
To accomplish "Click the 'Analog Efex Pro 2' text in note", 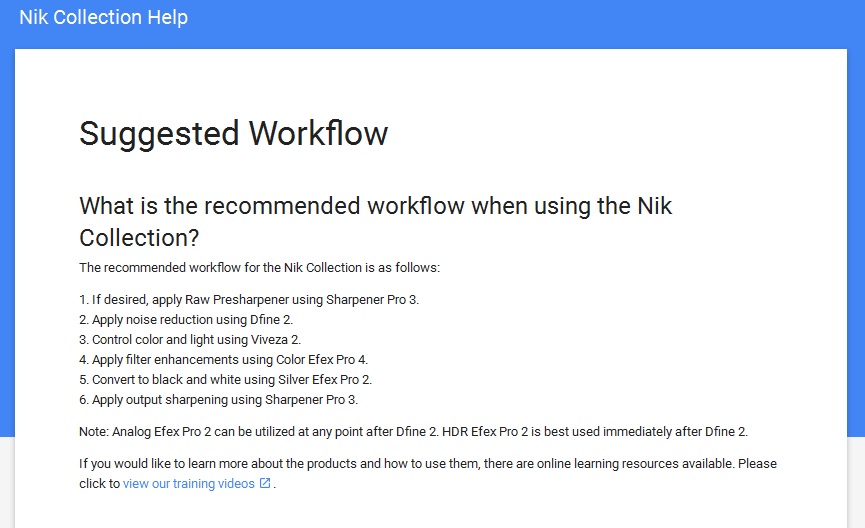I will pyautogui.click(x=162, y=431).
